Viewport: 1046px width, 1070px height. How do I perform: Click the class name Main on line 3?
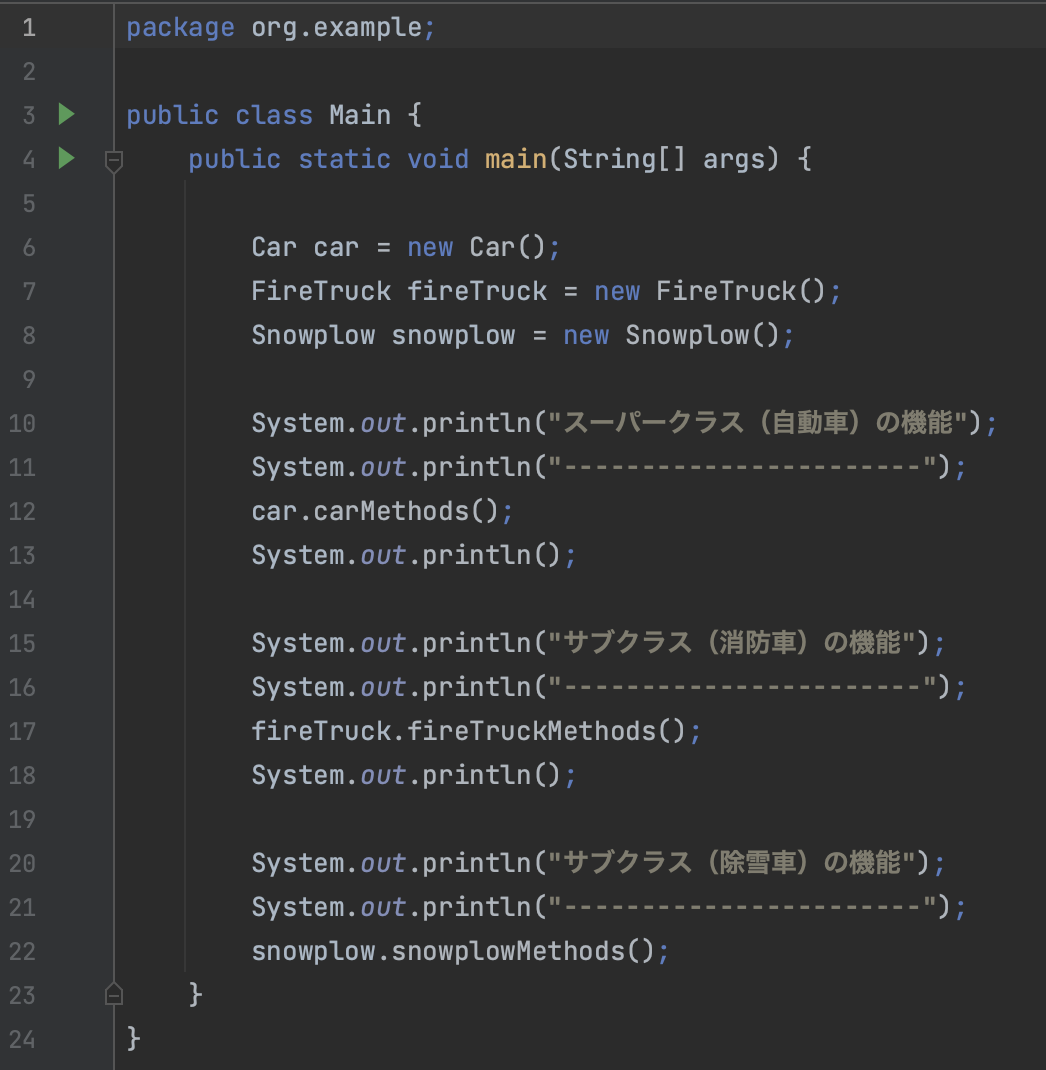(x=360, y=115)
